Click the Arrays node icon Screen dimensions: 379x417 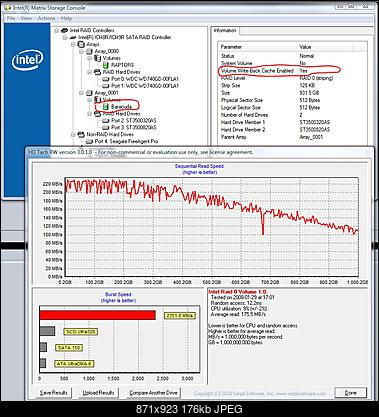tap(81, 44)
